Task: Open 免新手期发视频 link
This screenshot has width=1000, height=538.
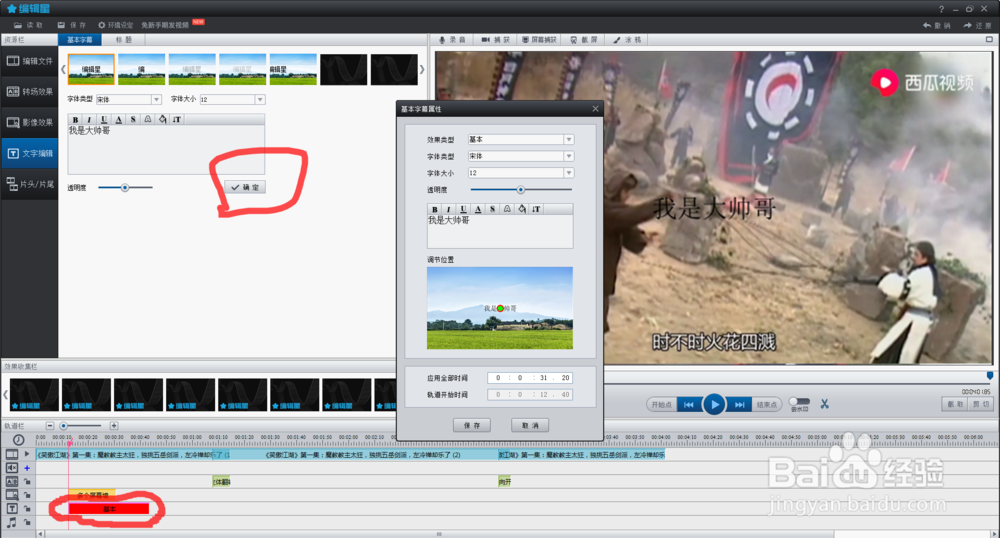Action: pyautogui.click(x=165, y=25)
